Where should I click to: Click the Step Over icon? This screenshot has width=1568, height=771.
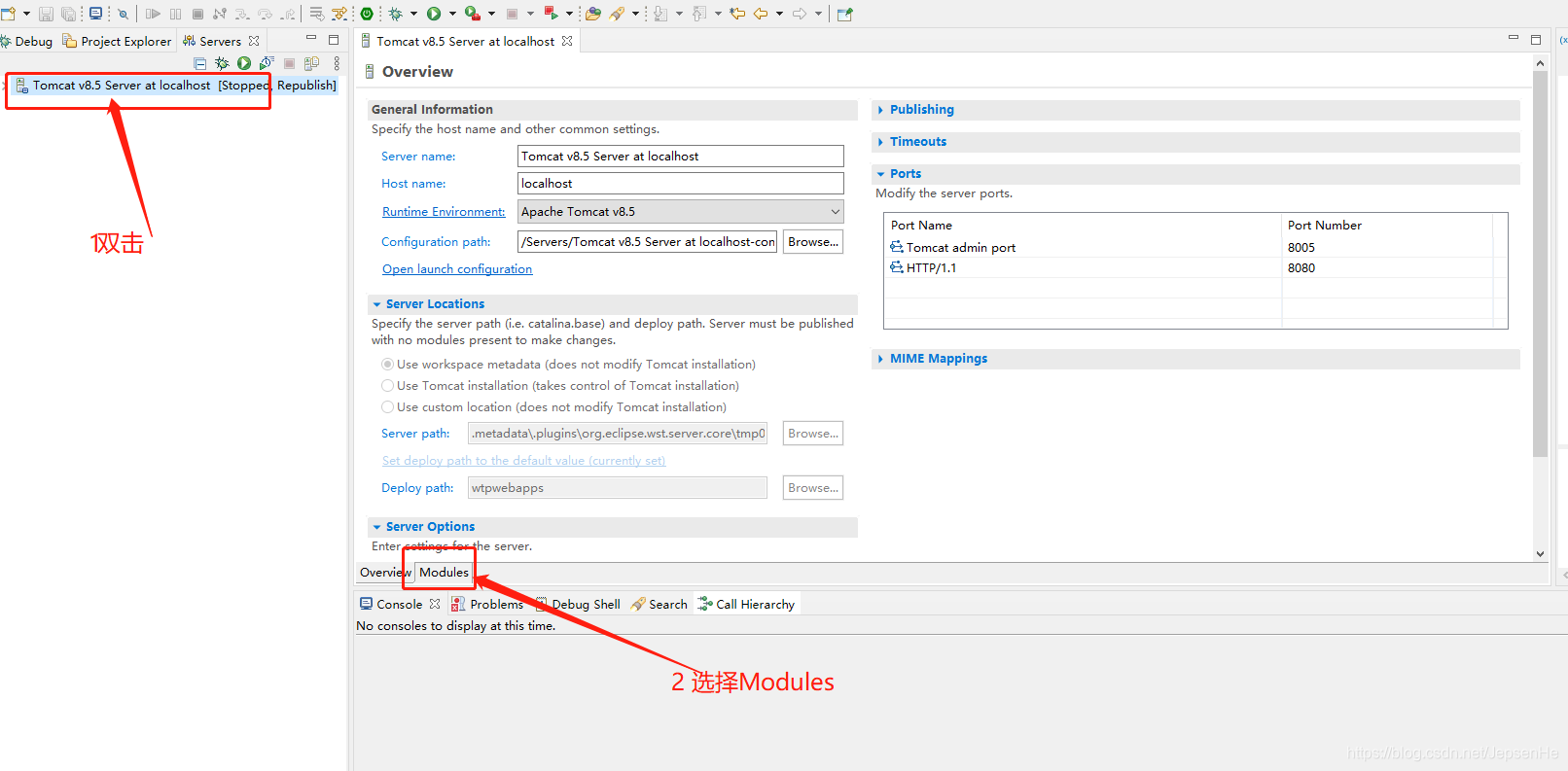[265, 14]
